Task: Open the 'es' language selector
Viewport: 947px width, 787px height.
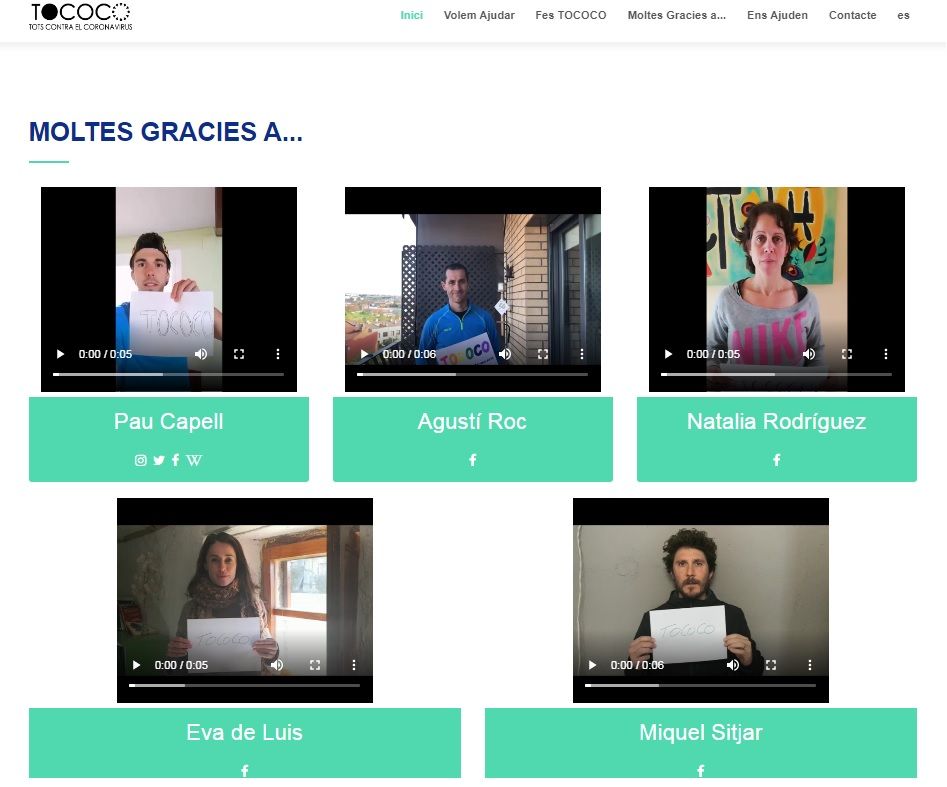Action: pos(904,15)
